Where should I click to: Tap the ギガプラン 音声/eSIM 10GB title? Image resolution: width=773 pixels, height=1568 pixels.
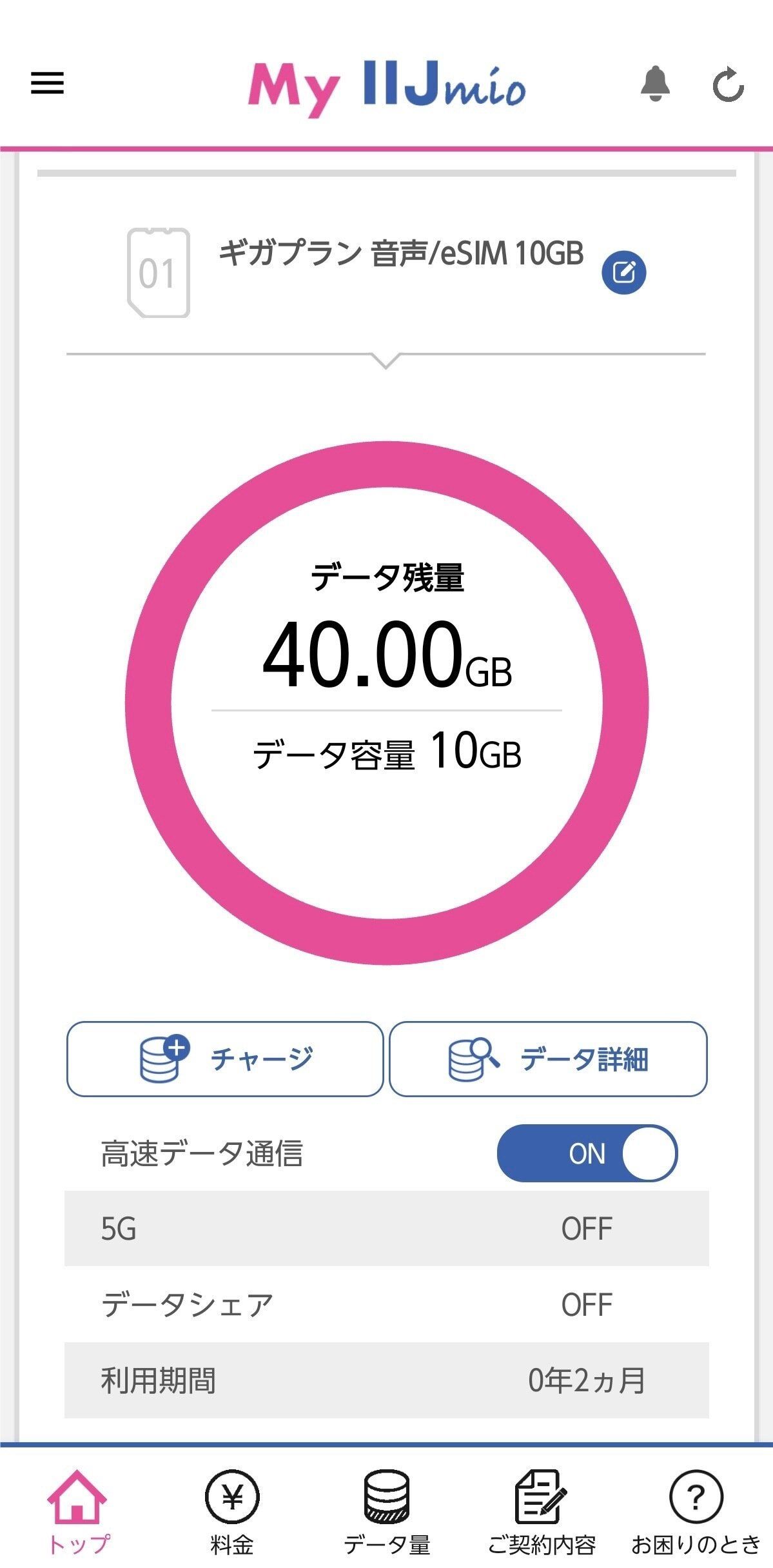(x=400, y=253)
